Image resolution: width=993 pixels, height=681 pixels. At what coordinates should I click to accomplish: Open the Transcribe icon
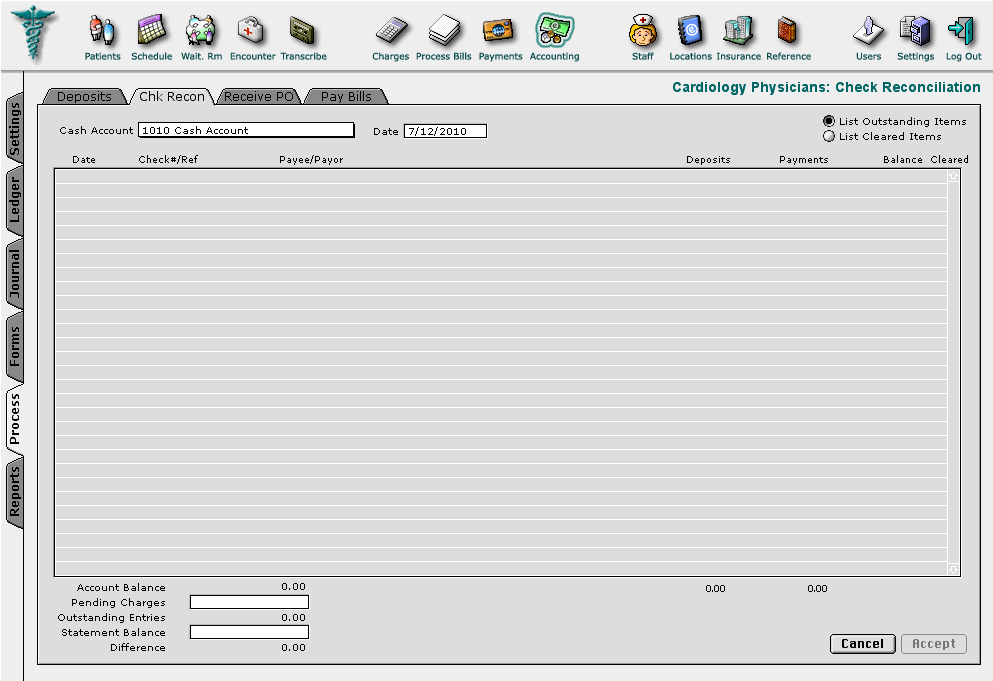point(303,31)
